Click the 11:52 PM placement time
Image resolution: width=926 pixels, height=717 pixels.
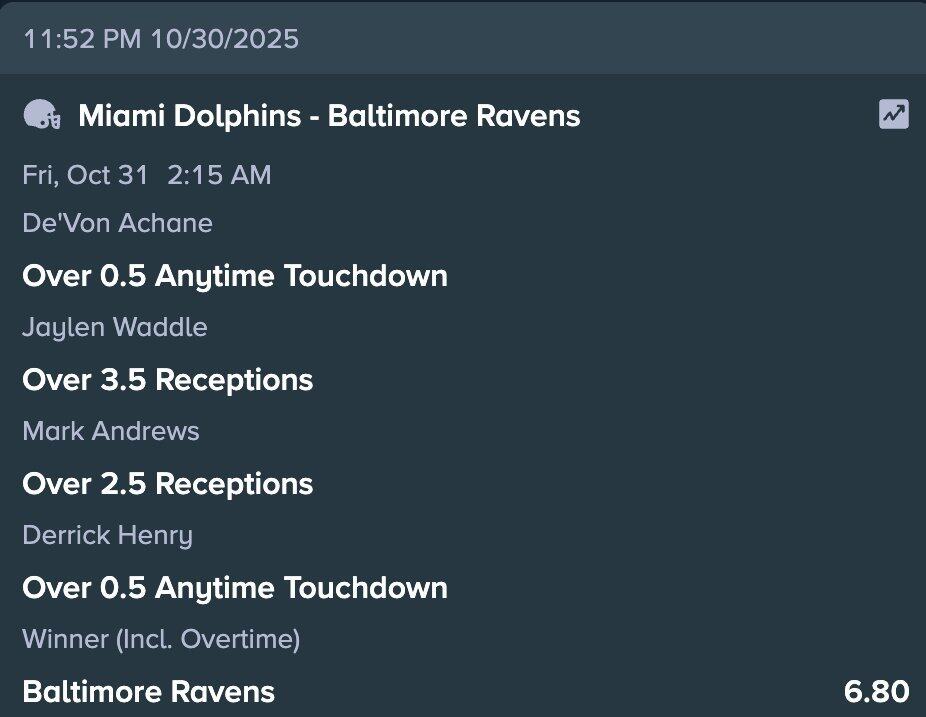point(82,39)
